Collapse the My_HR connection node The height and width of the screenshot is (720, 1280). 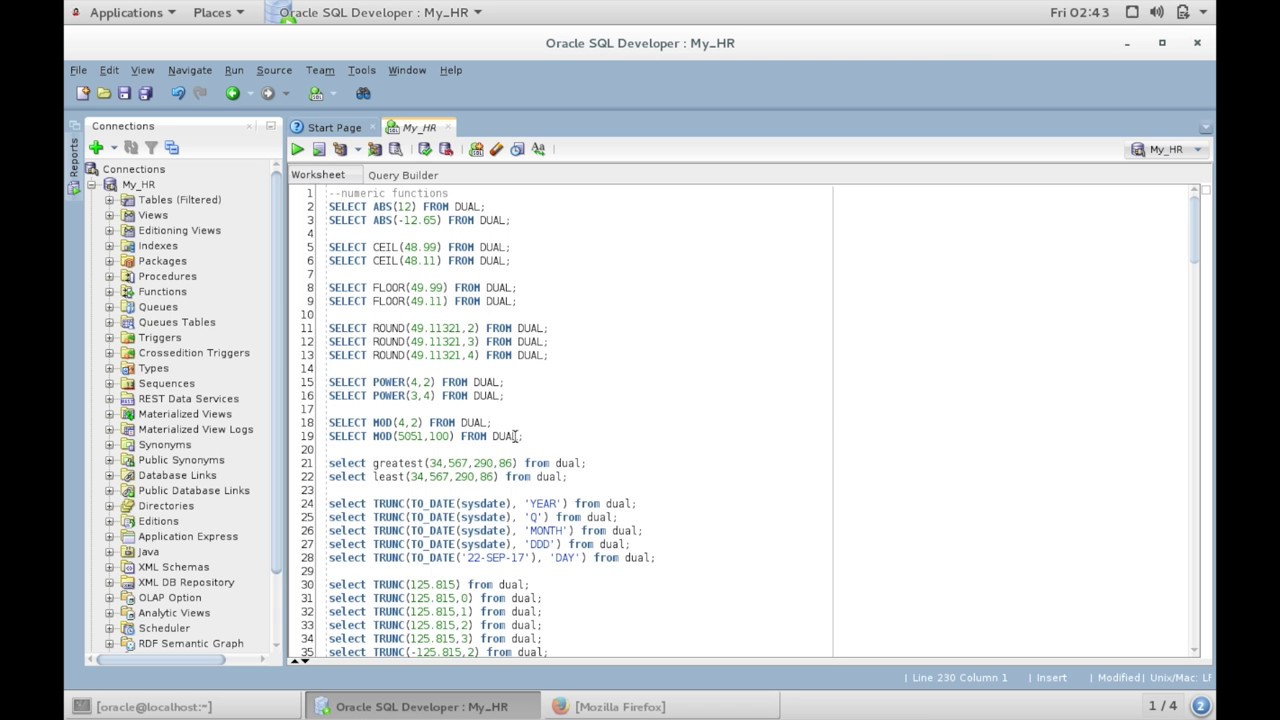pos(92,185)
